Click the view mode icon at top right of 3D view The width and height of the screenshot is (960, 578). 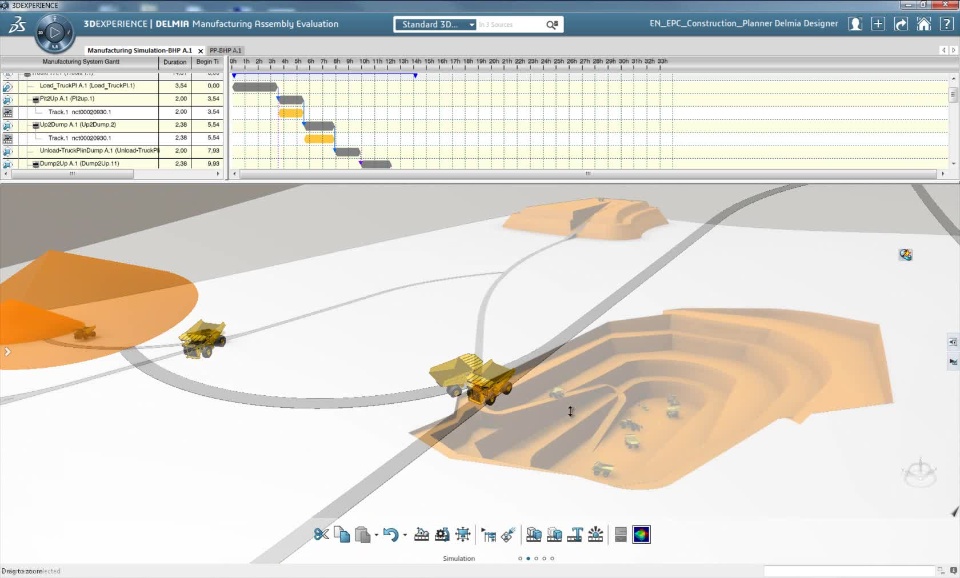(x=906, y=254)
